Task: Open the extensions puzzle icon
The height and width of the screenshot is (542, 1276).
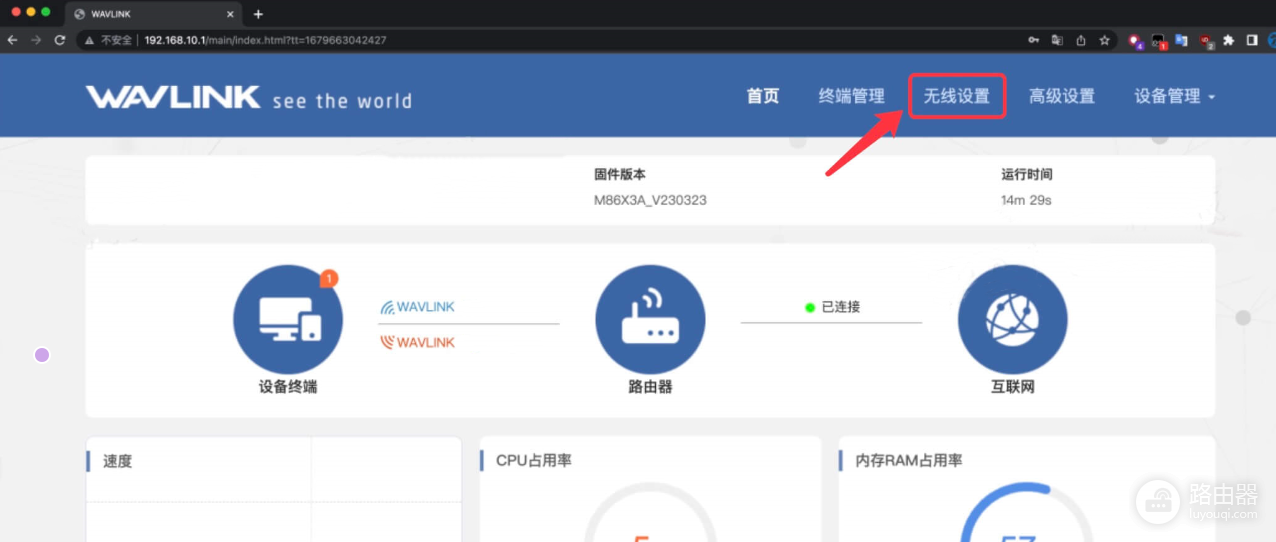Action: click(x=1229, y=40)
